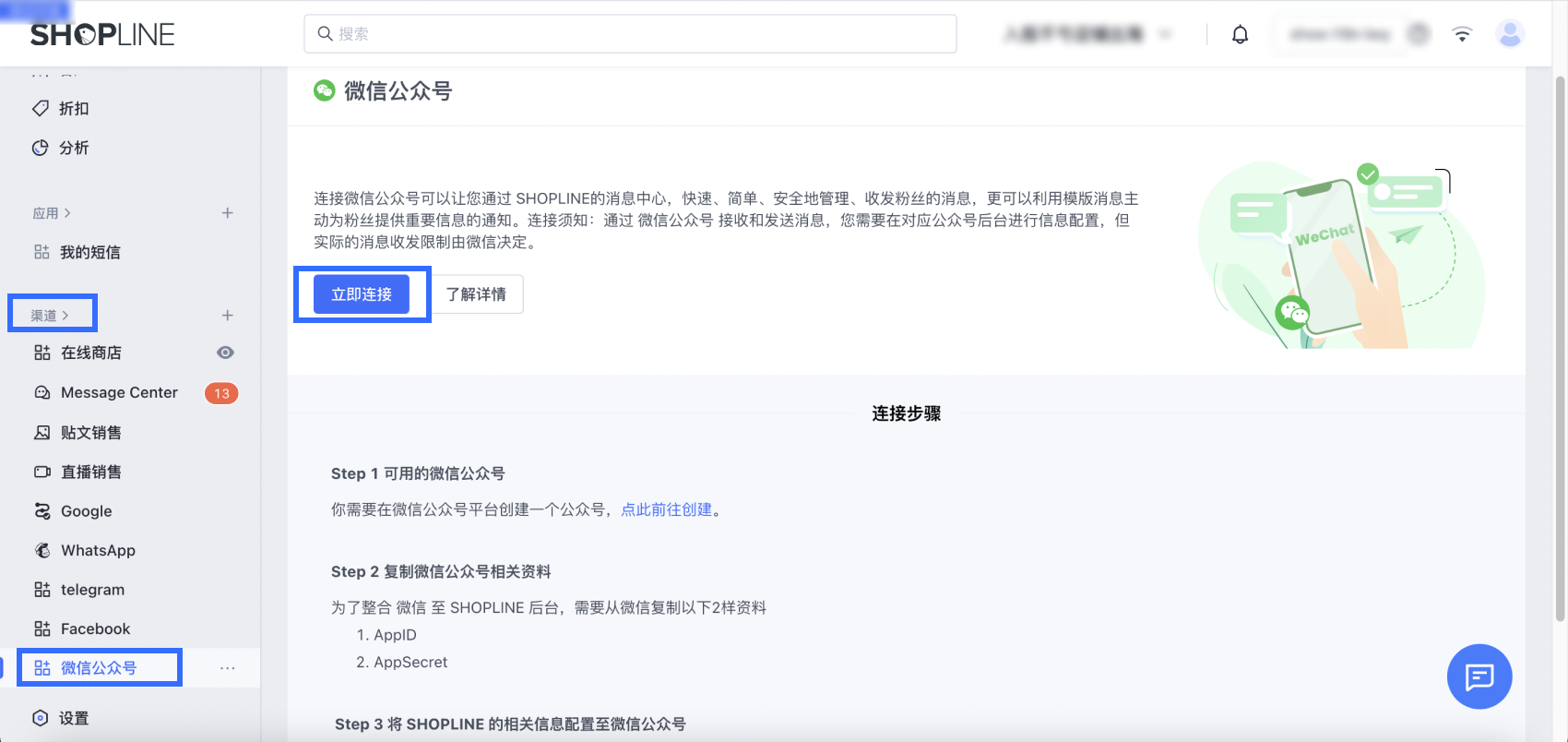Expand the 应用 section

pos(52,213)
